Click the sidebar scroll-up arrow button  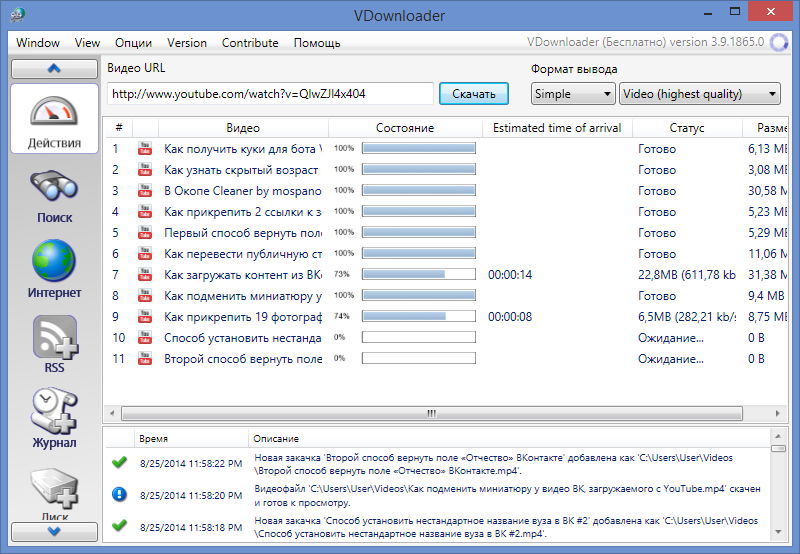tap(54, 68)
